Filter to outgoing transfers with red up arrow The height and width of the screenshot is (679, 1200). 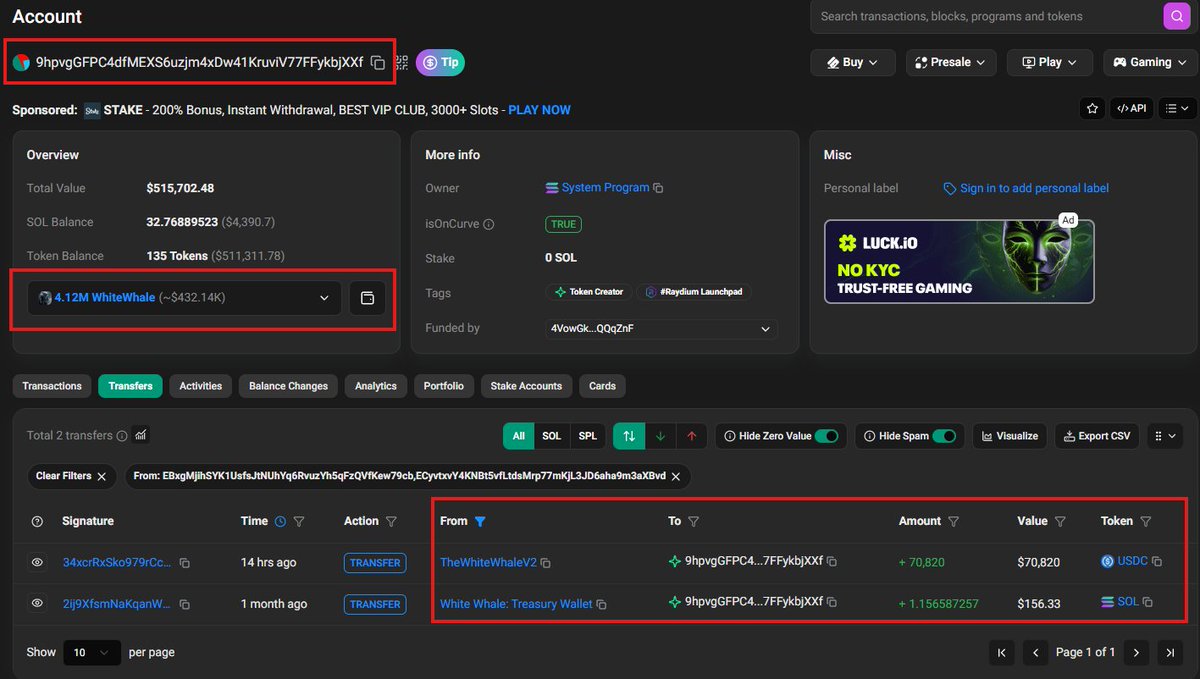click(691, 436)
